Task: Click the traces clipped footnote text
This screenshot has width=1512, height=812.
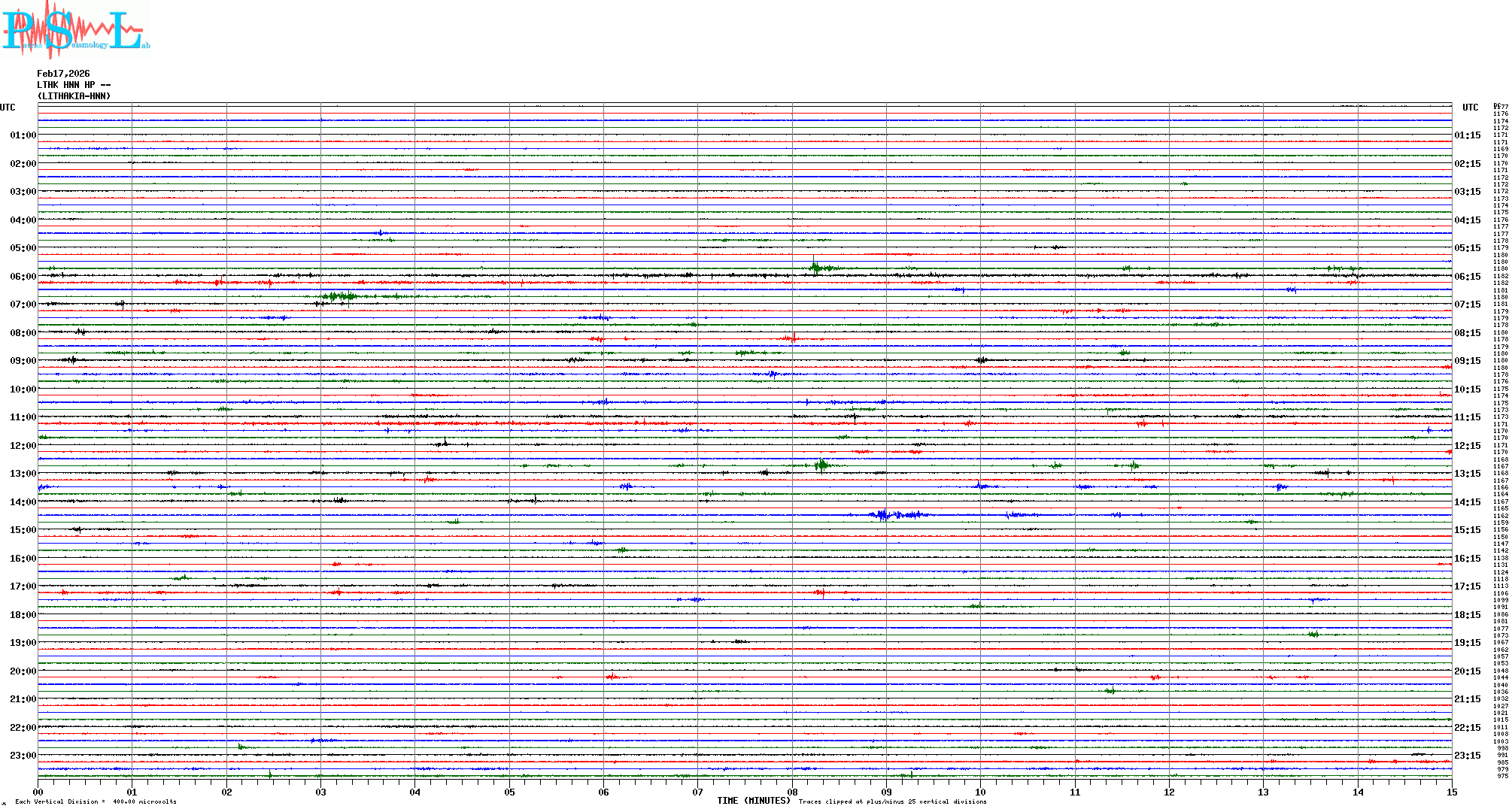Action: 892,801
